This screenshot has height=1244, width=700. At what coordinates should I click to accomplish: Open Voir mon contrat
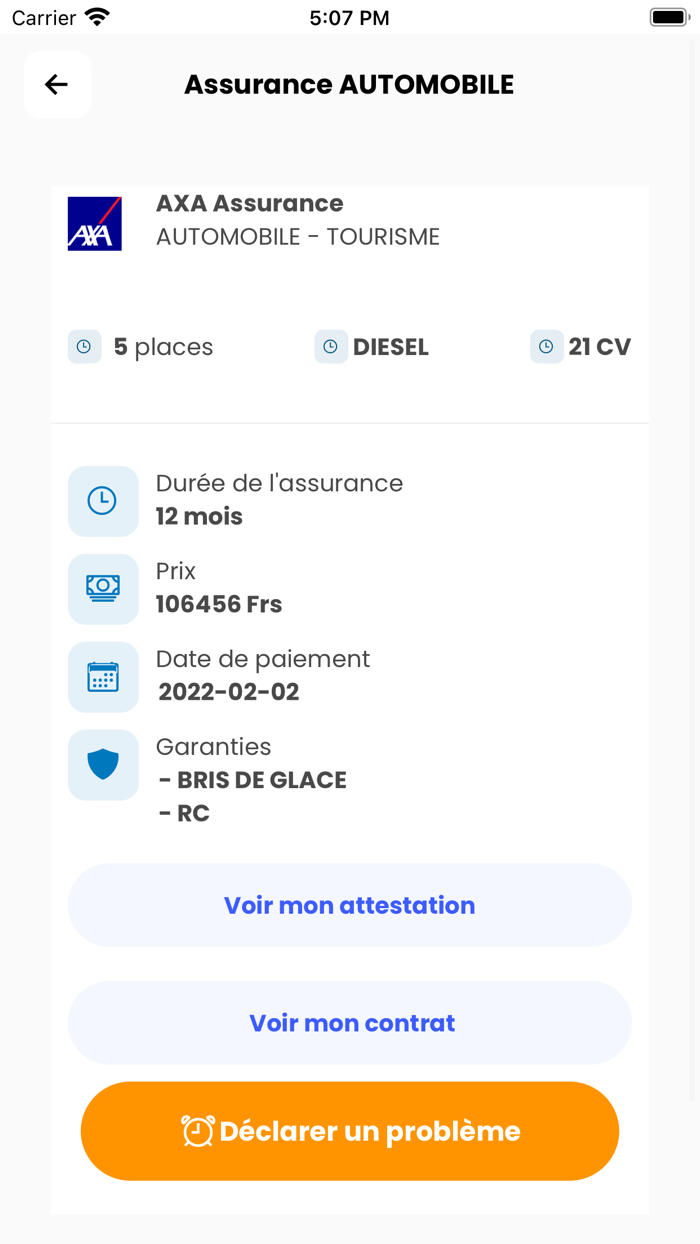pos(350,1023)
